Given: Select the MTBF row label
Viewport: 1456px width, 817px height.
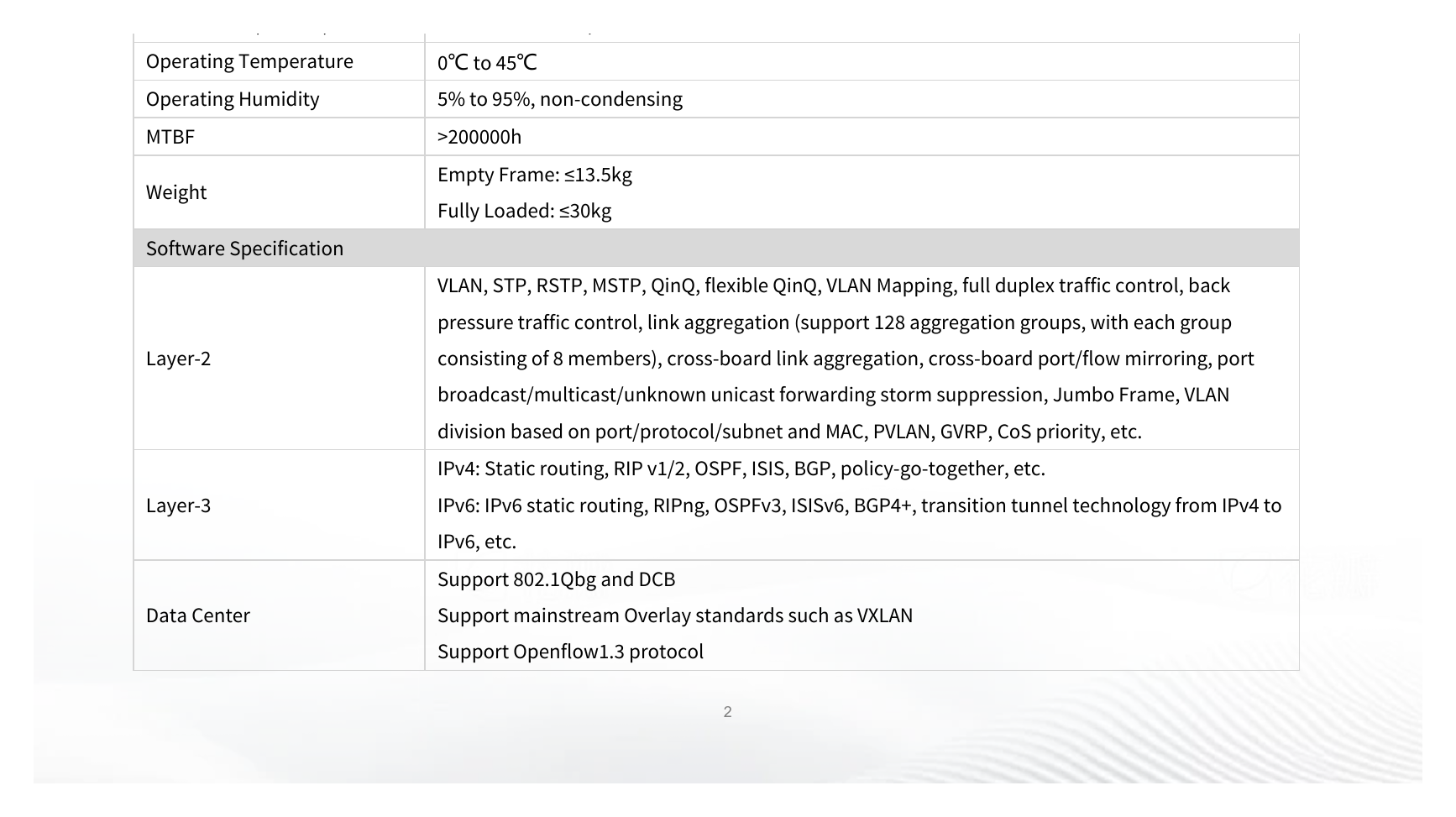Looking at the screenshot, I should (170, 137).
